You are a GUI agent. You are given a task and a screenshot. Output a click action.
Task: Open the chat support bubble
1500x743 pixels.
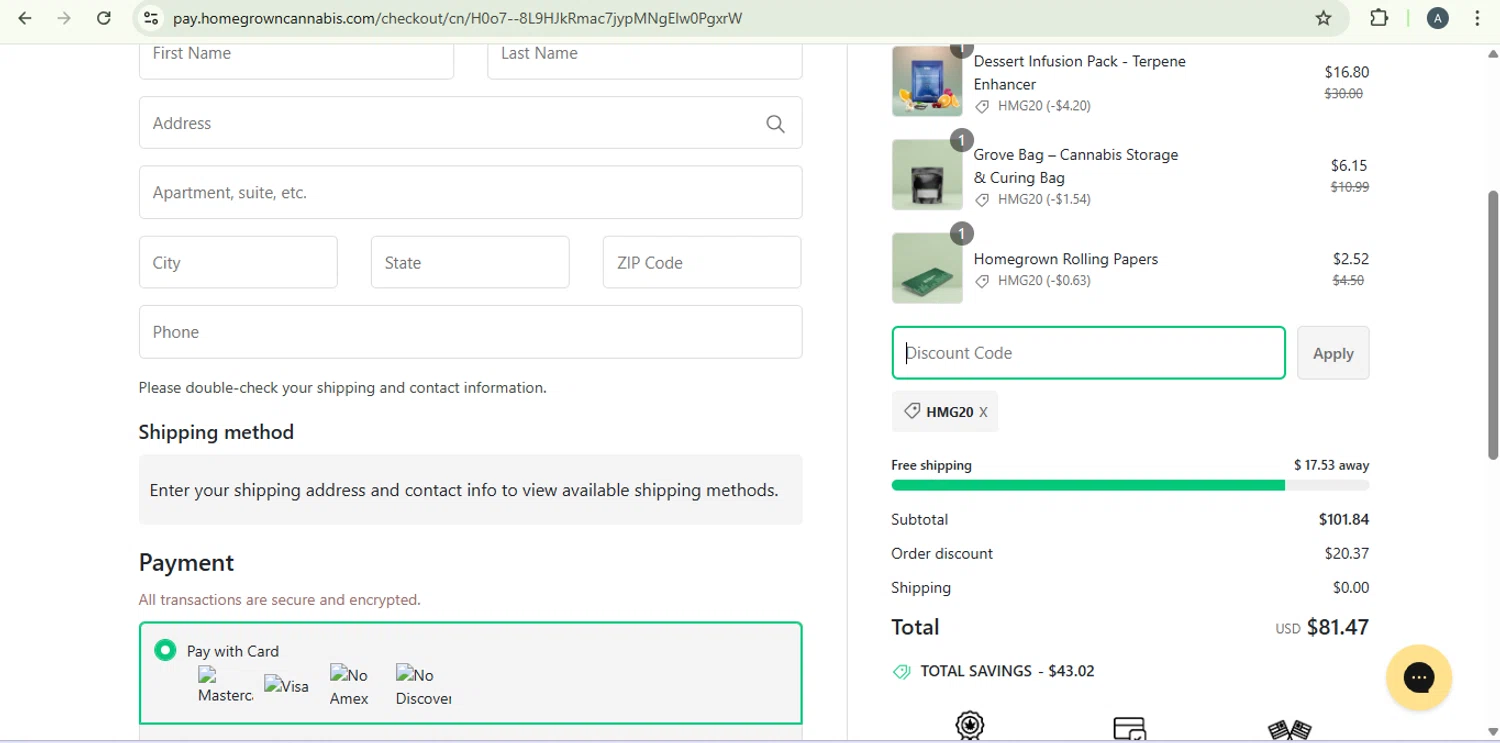click(1419, 677)
